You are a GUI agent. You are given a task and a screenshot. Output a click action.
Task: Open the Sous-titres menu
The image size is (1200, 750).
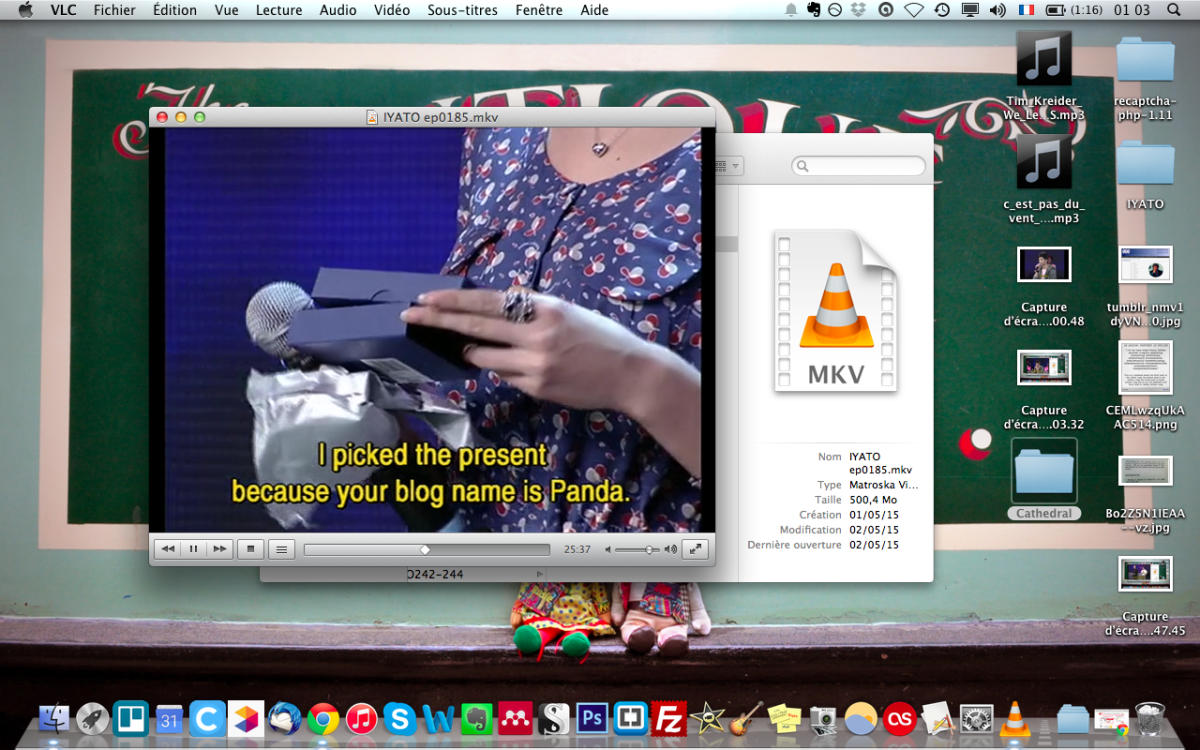462,10
